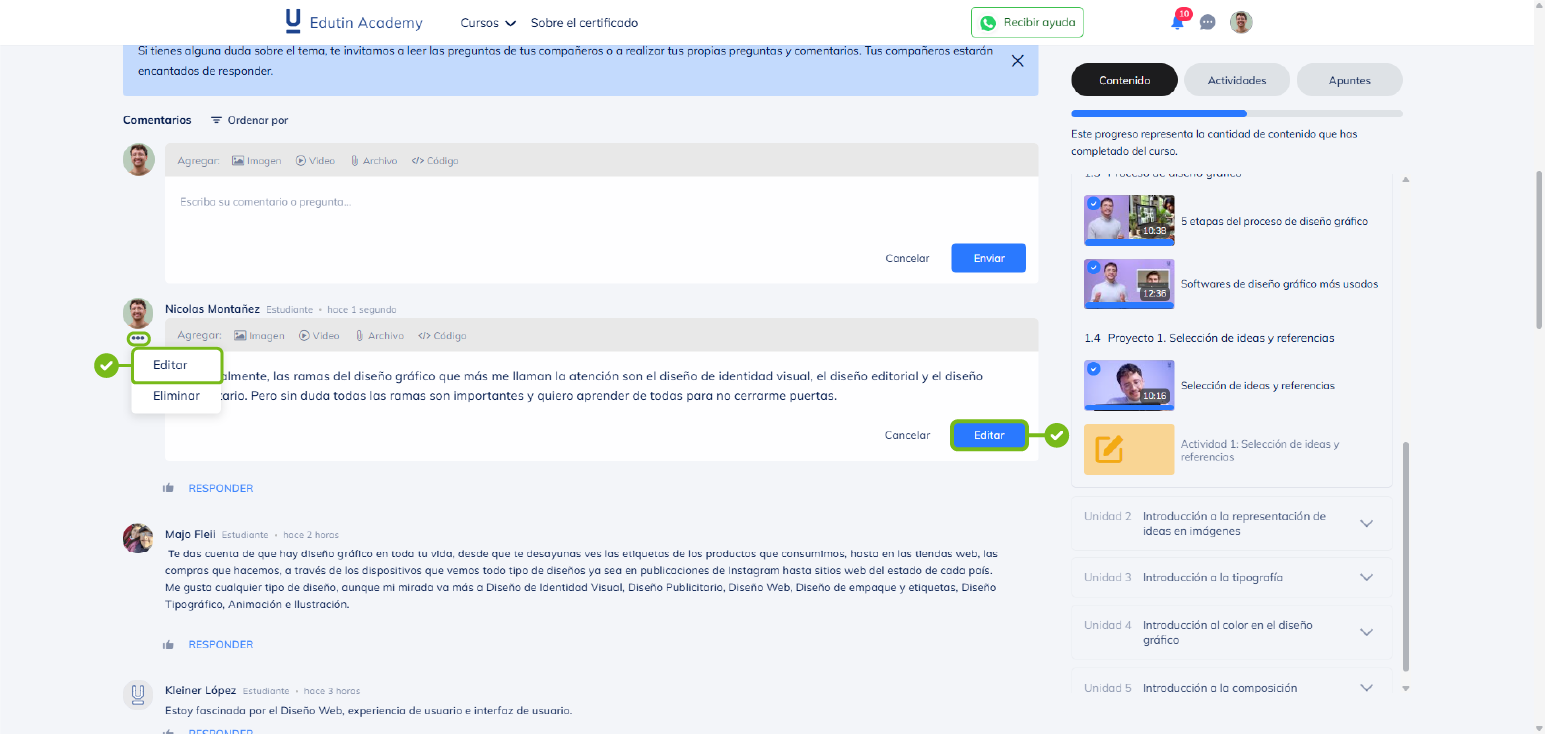This screenshot has width=1546, height=735.
Task: Click the Recibir ayuda WhatsApp button
Action: (x=1026, y=22)
